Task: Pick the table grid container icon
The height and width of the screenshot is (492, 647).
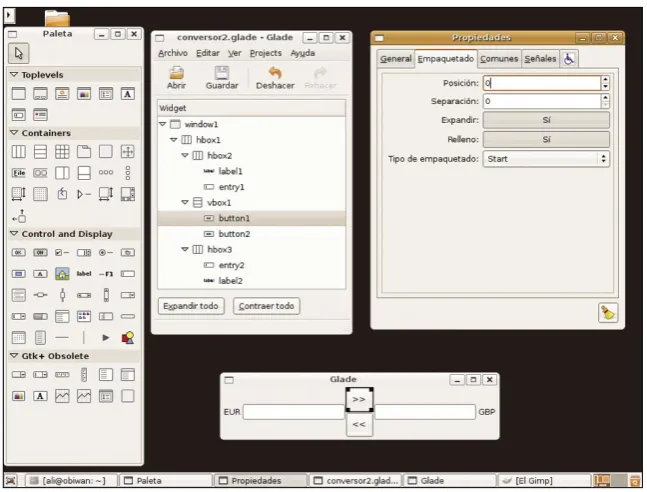Action: pos(62,151)
